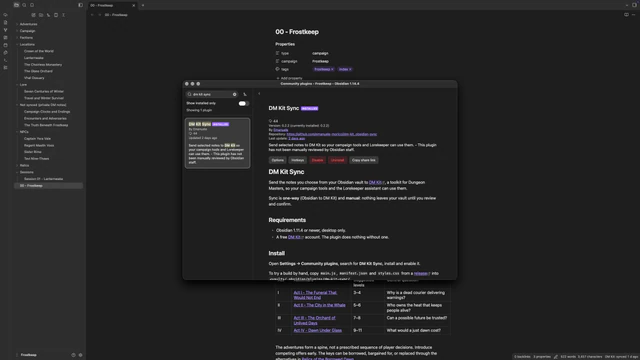
Task: Collapse the Locations folder
Action: pyautogui.click(x=27, y=44)
